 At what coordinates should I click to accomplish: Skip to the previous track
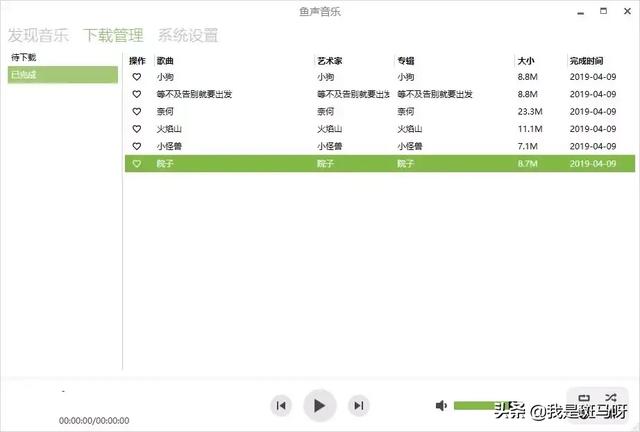click(x=281, y=405)
